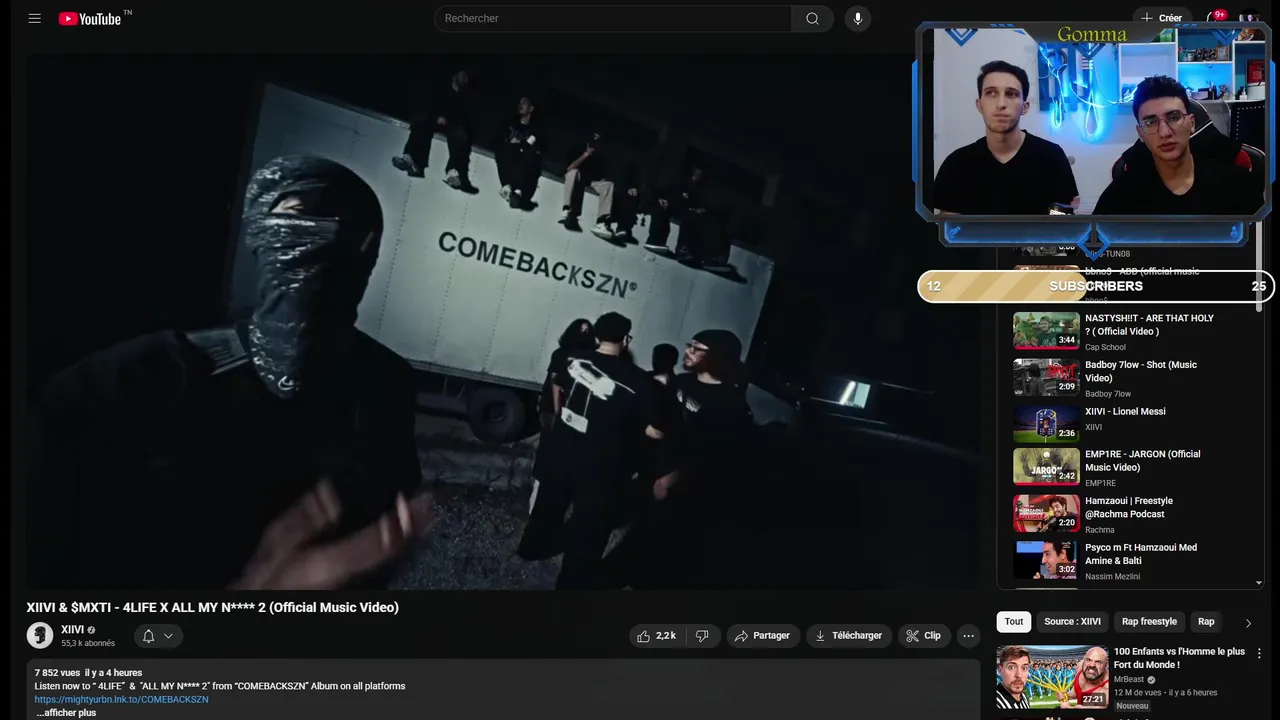Image resolution: width=1280 pixels, height=720 pixels.
Task: Open more actions three-dot menu
Action: point(968,636)
